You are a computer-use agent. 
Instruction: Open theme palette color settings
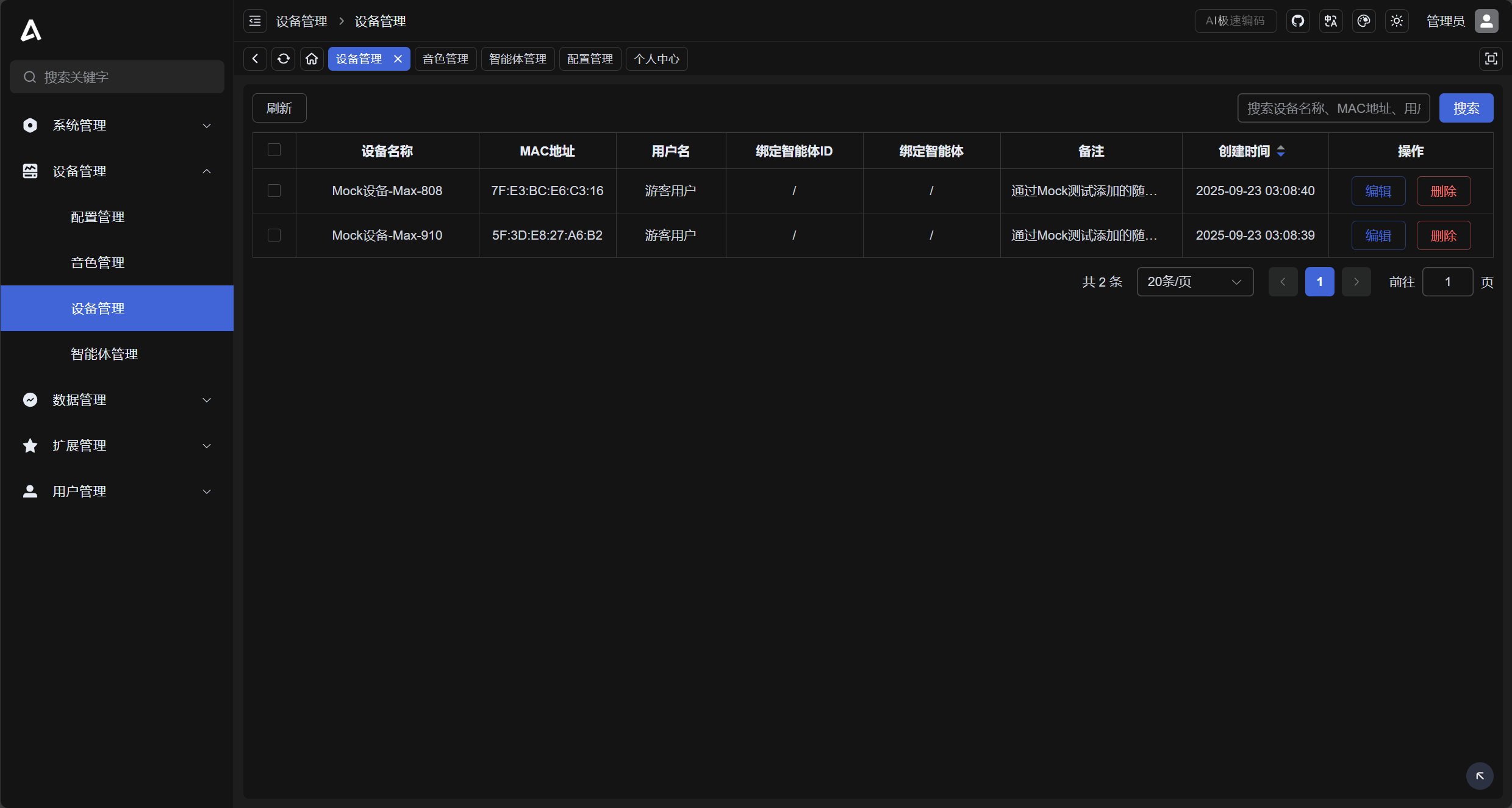coord(1364,21)
